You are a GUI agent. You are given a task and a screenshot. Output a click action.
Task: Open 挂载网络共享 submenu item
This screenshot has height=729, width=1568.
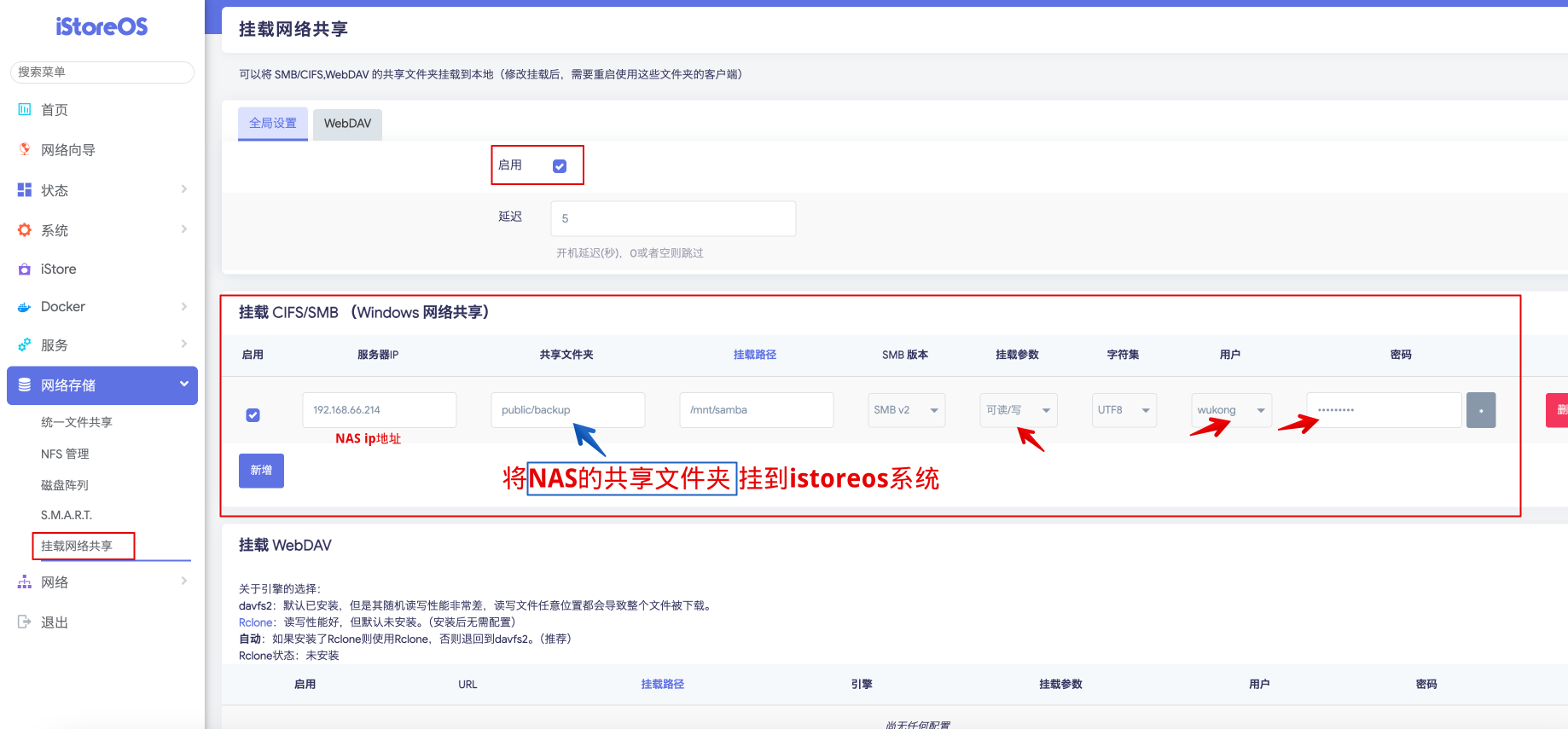(x=77, y=546)
